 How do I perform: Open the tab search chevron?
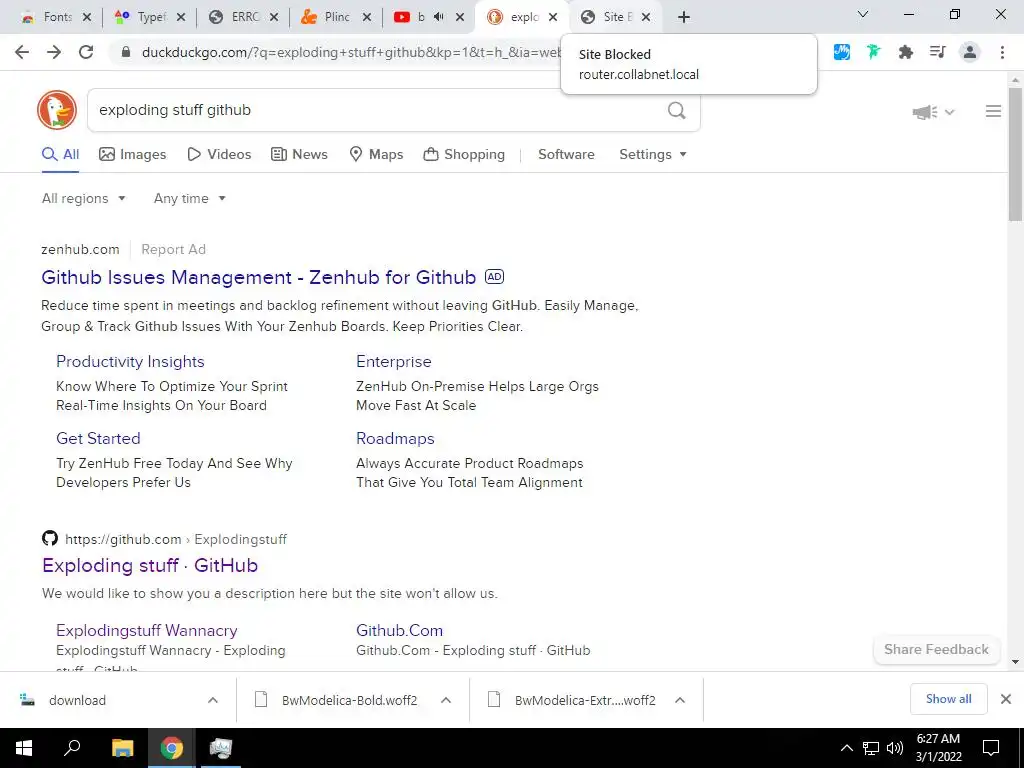click(x=863, y=14)
